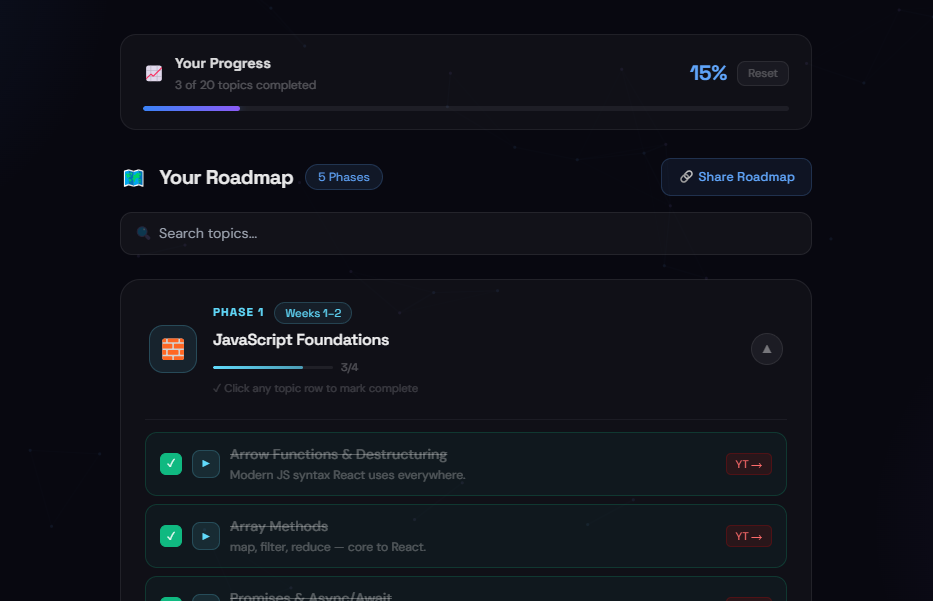Uncheck Arrow Functions & Destructuring topic
Viewport: 933px width, 601px height.
(x=171, y=464)
